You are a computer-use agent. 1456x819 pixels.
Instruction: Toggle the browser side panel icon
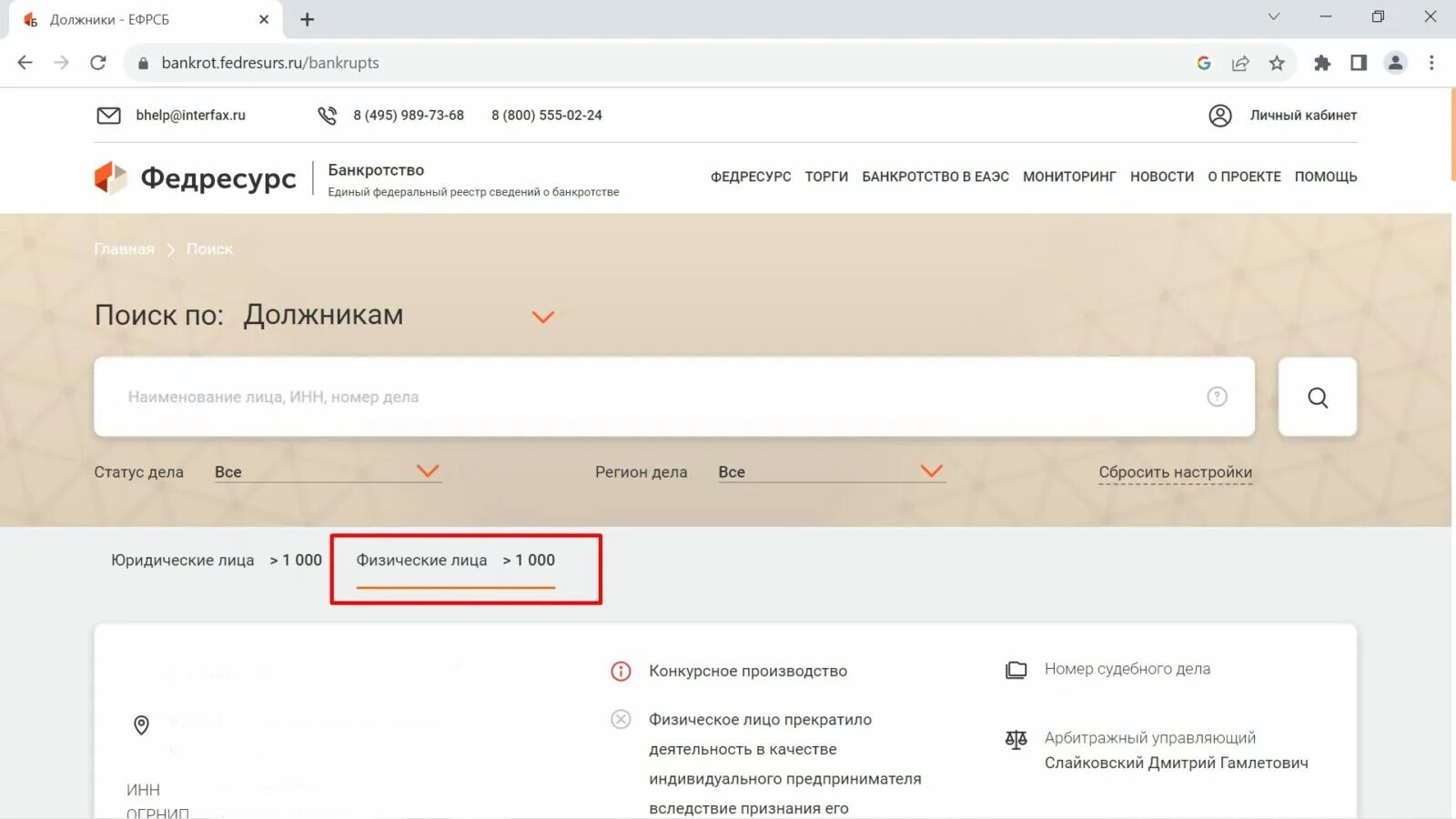[1359, 63]
